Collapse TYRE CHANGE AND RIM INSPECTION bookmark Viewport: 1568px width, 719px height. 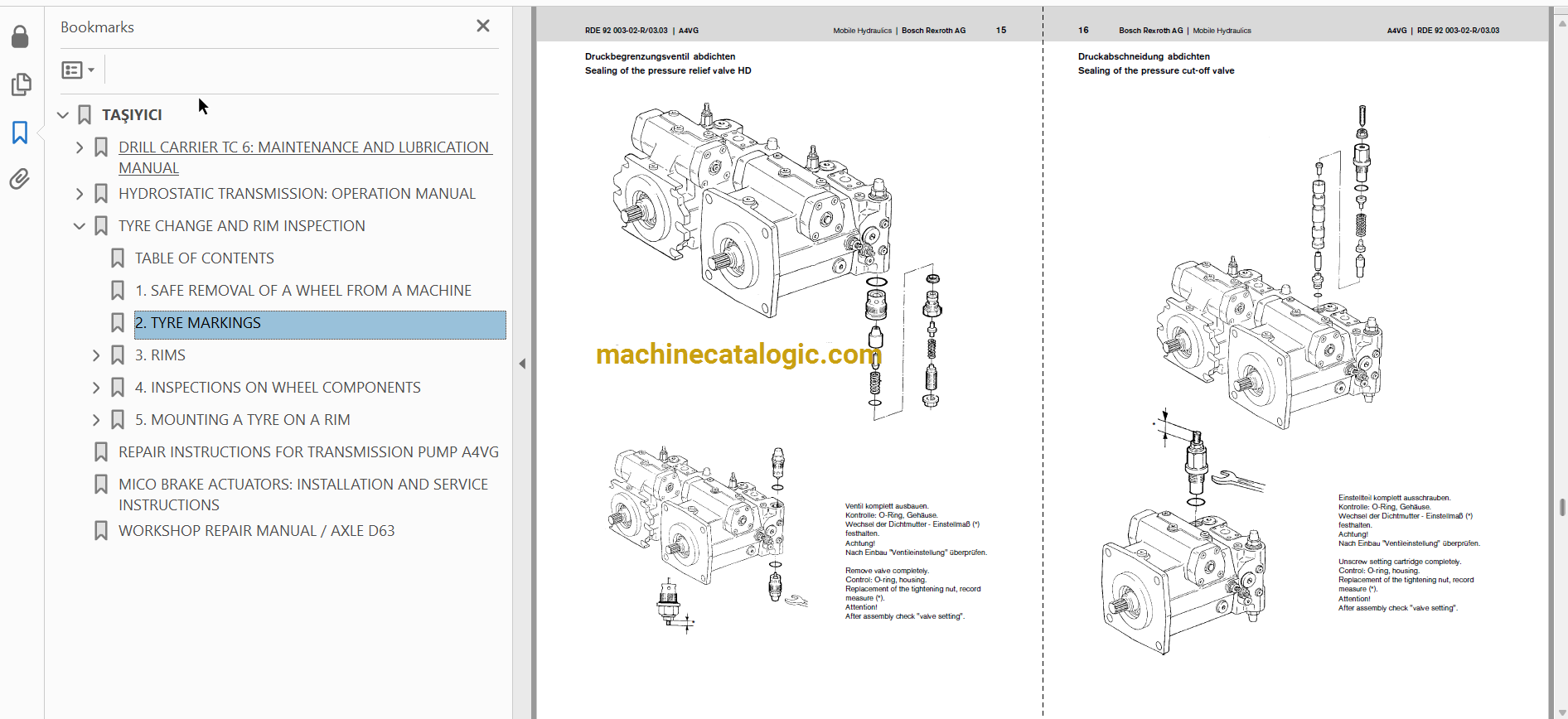(80, 226)
